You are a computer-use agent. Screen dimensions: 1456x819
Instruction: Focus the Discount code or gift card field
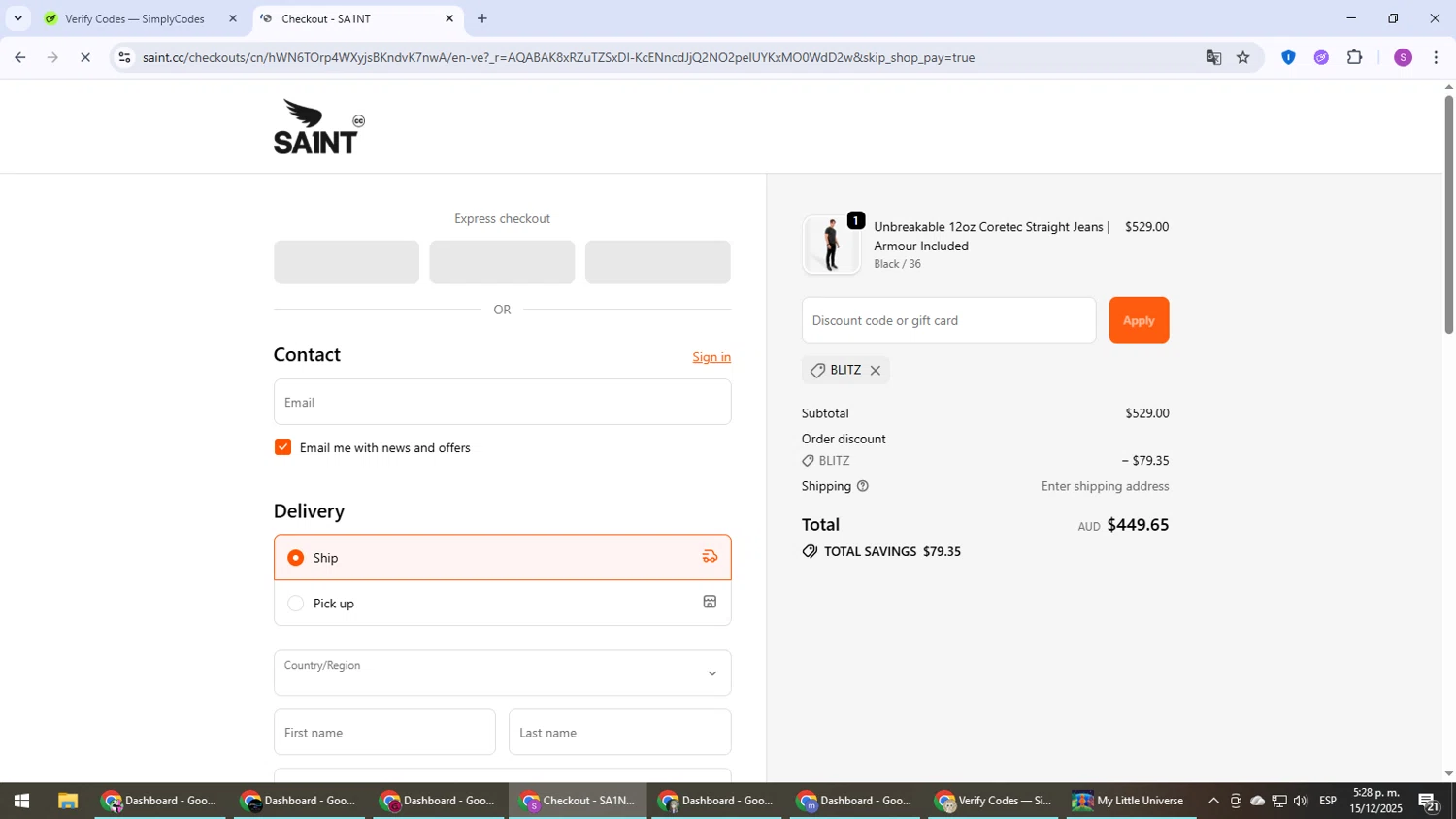click(x=948, y=320)
